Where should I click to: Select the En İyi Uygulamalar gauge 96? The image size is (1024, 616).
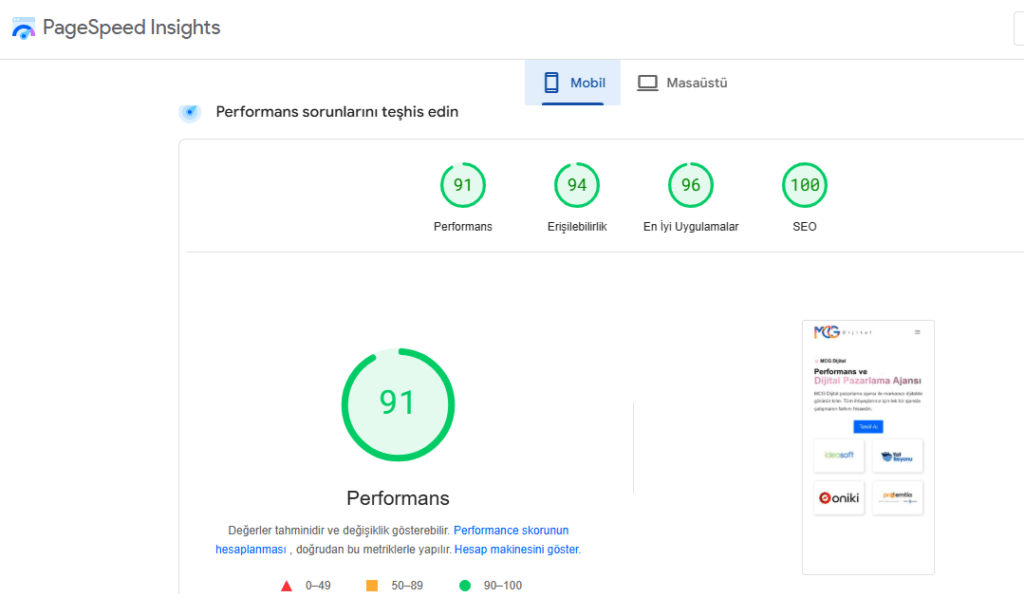tap(691, 185)
